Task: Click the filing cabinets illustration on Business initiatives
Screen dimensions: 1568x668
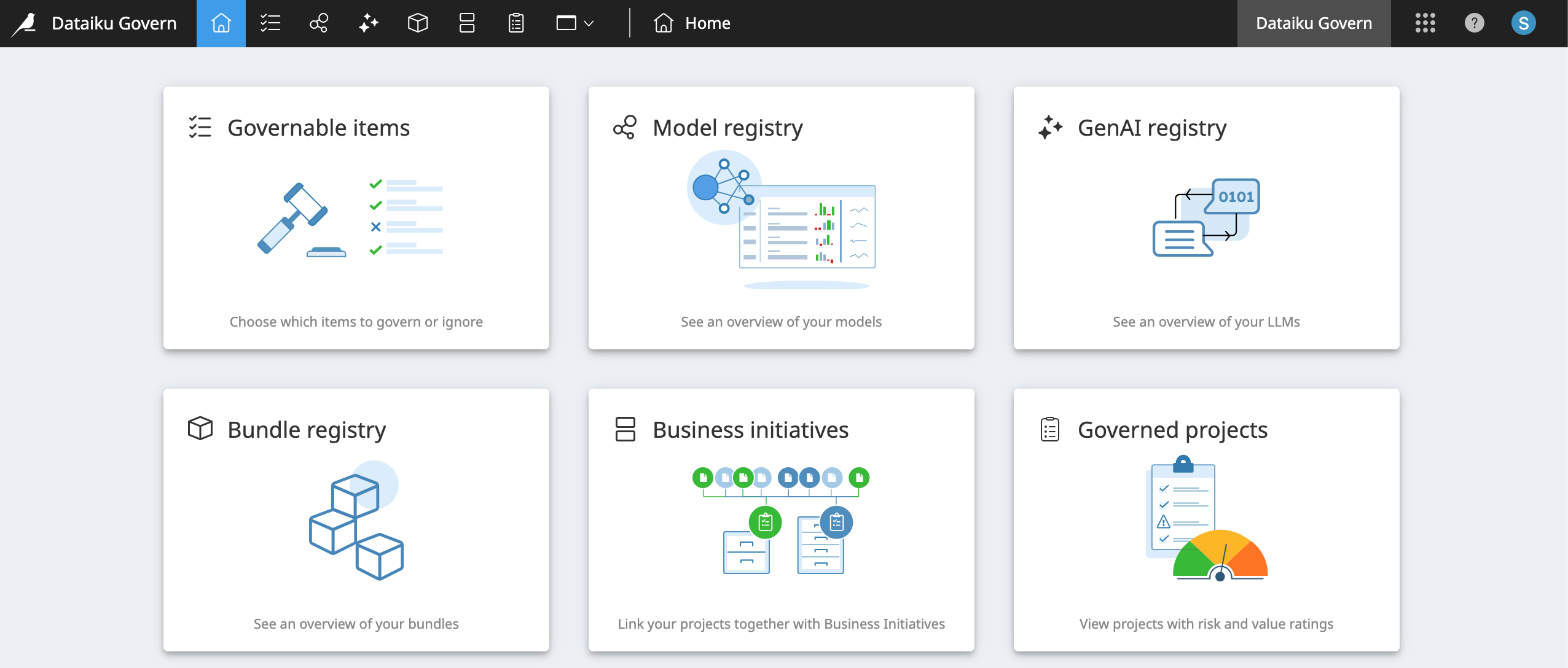Action: point(781,521)
